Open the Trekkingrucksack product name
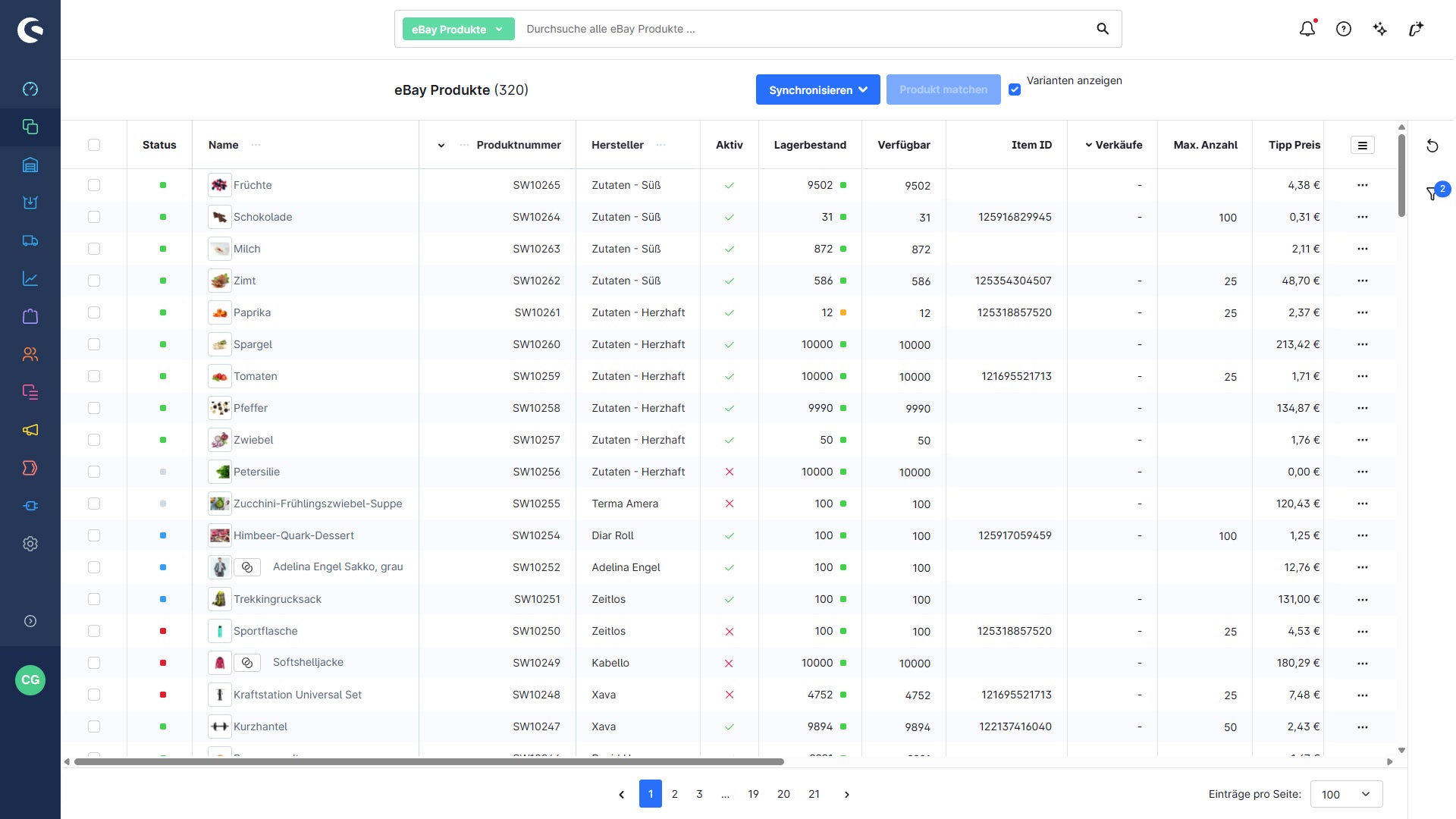This screenshot has height=819, width=1456. (x=278, y=599)
